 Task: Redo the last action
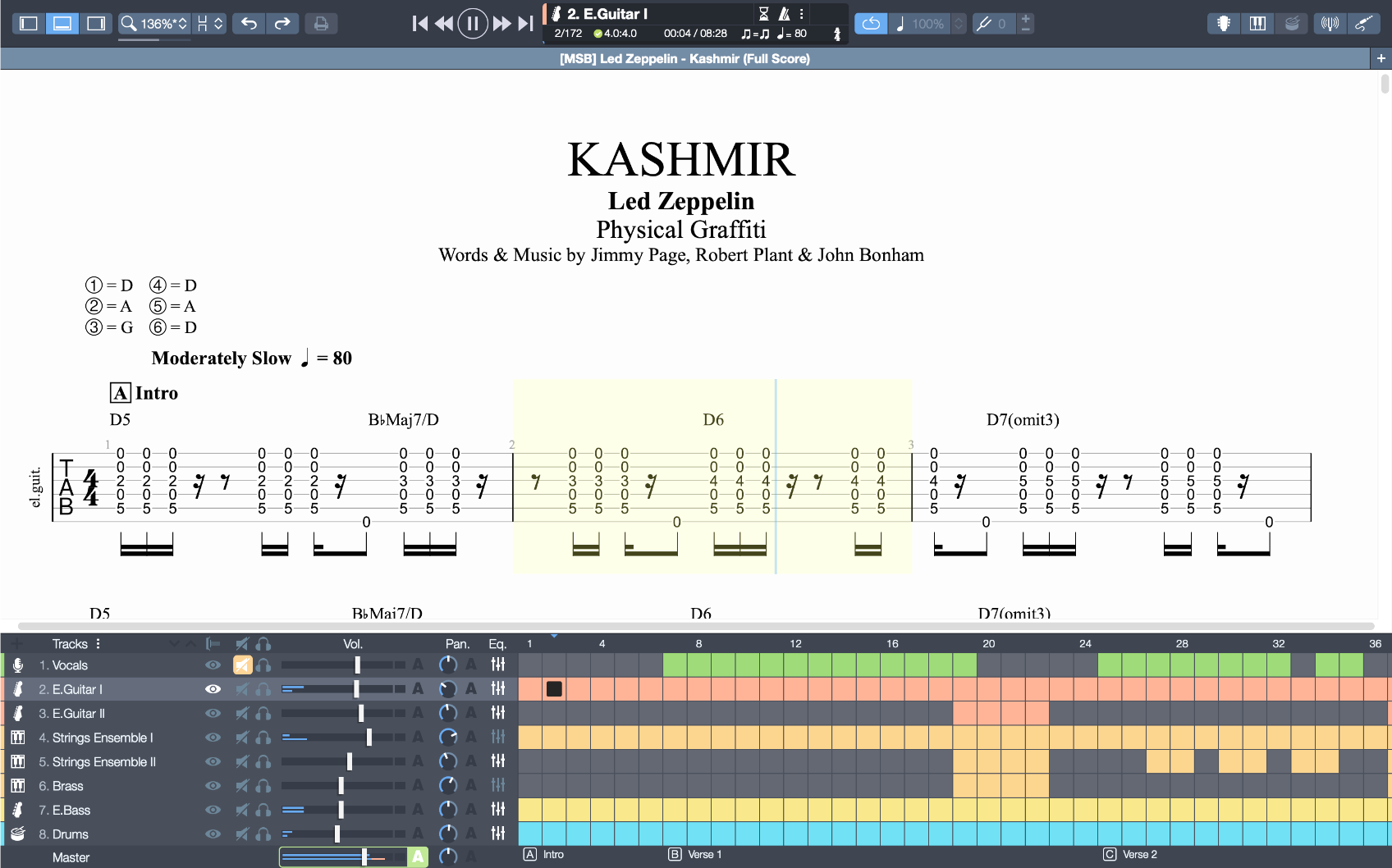pos(282,23)
